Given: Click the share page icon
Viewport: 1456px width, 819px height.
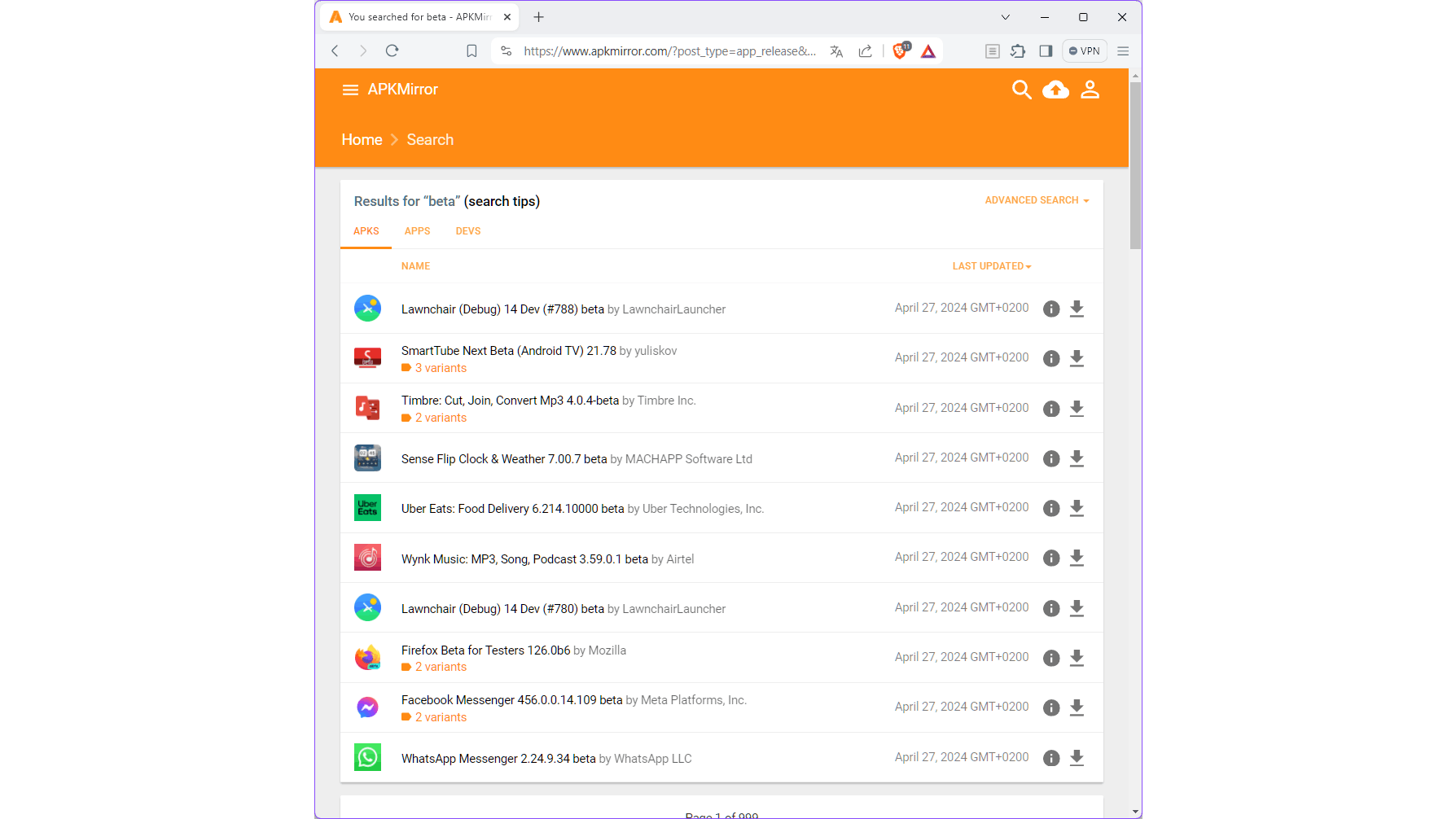Looking at the screenshot, I should [865, 51].
